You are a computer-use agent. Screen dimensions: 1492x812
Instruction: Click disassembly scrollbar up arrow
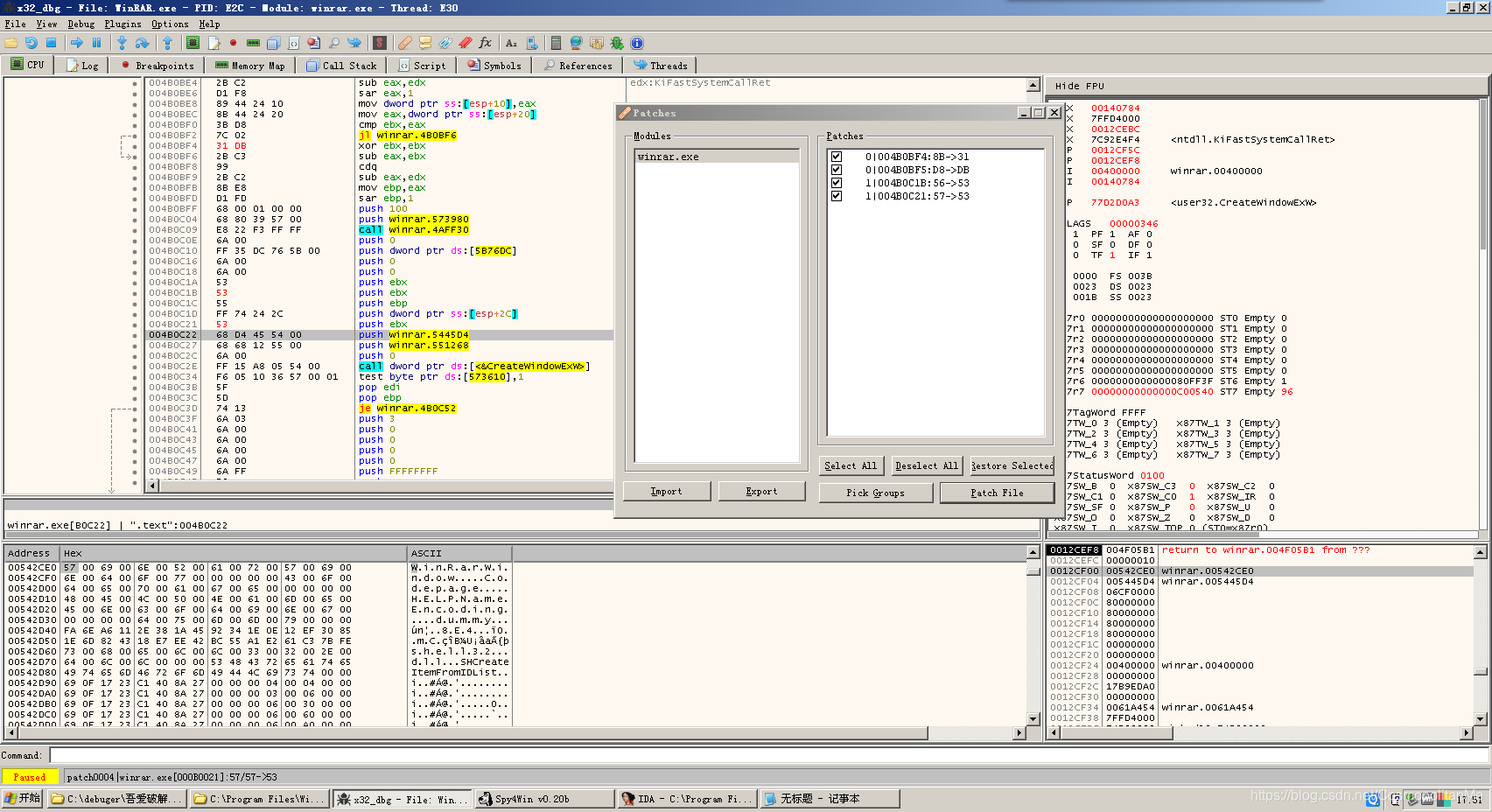click(1033, 85)
